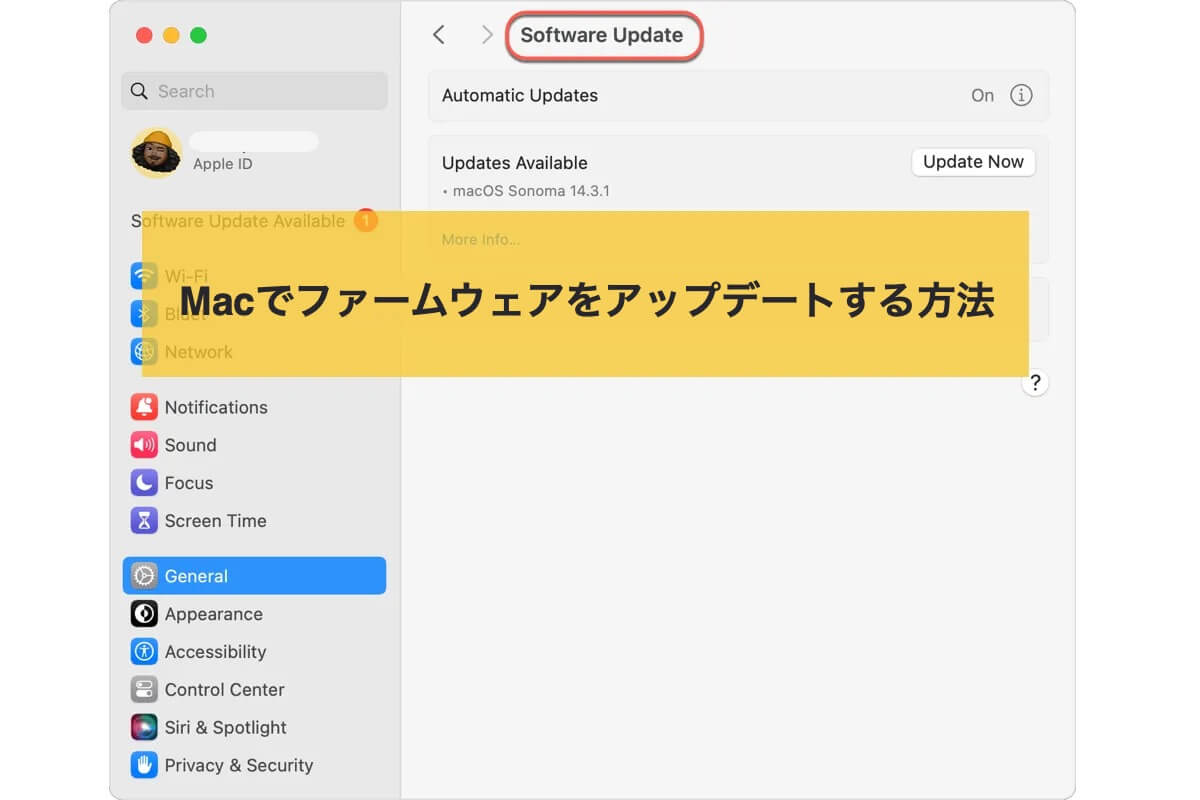
Task: Click inside the Search field
Action: point(254,91)
